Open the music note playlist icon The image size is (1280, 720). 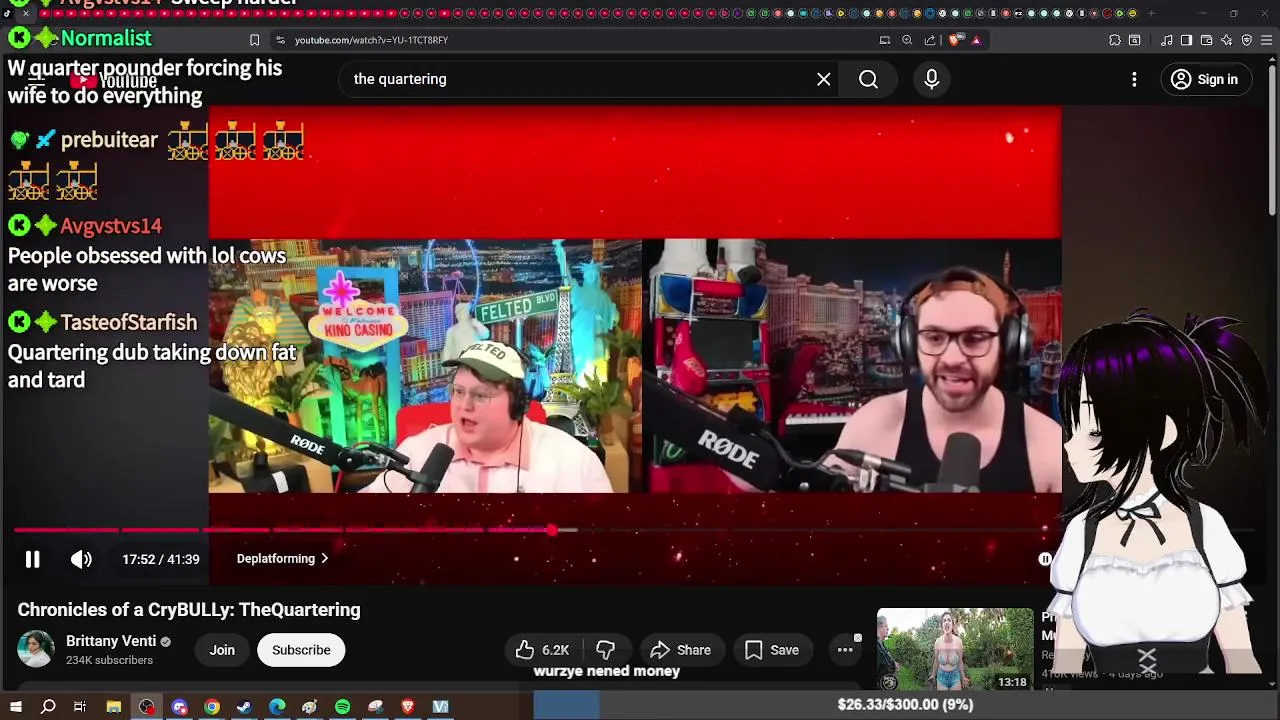coord(1166,40)
